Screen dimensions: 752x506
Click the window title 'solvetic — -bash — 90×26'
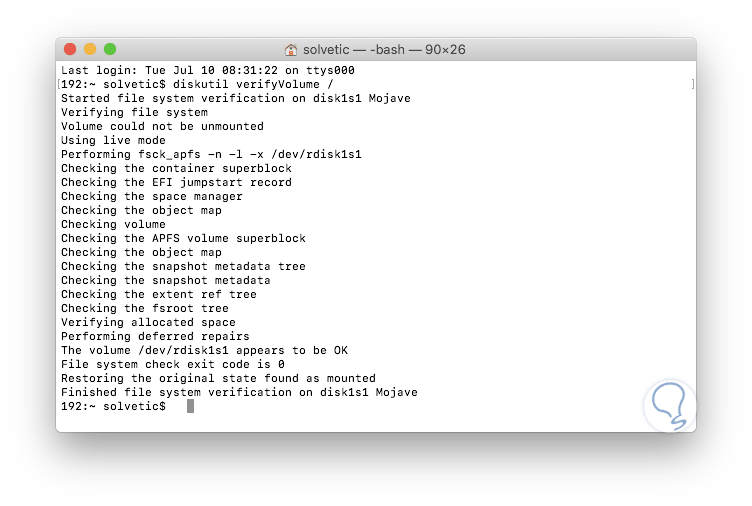384,49
